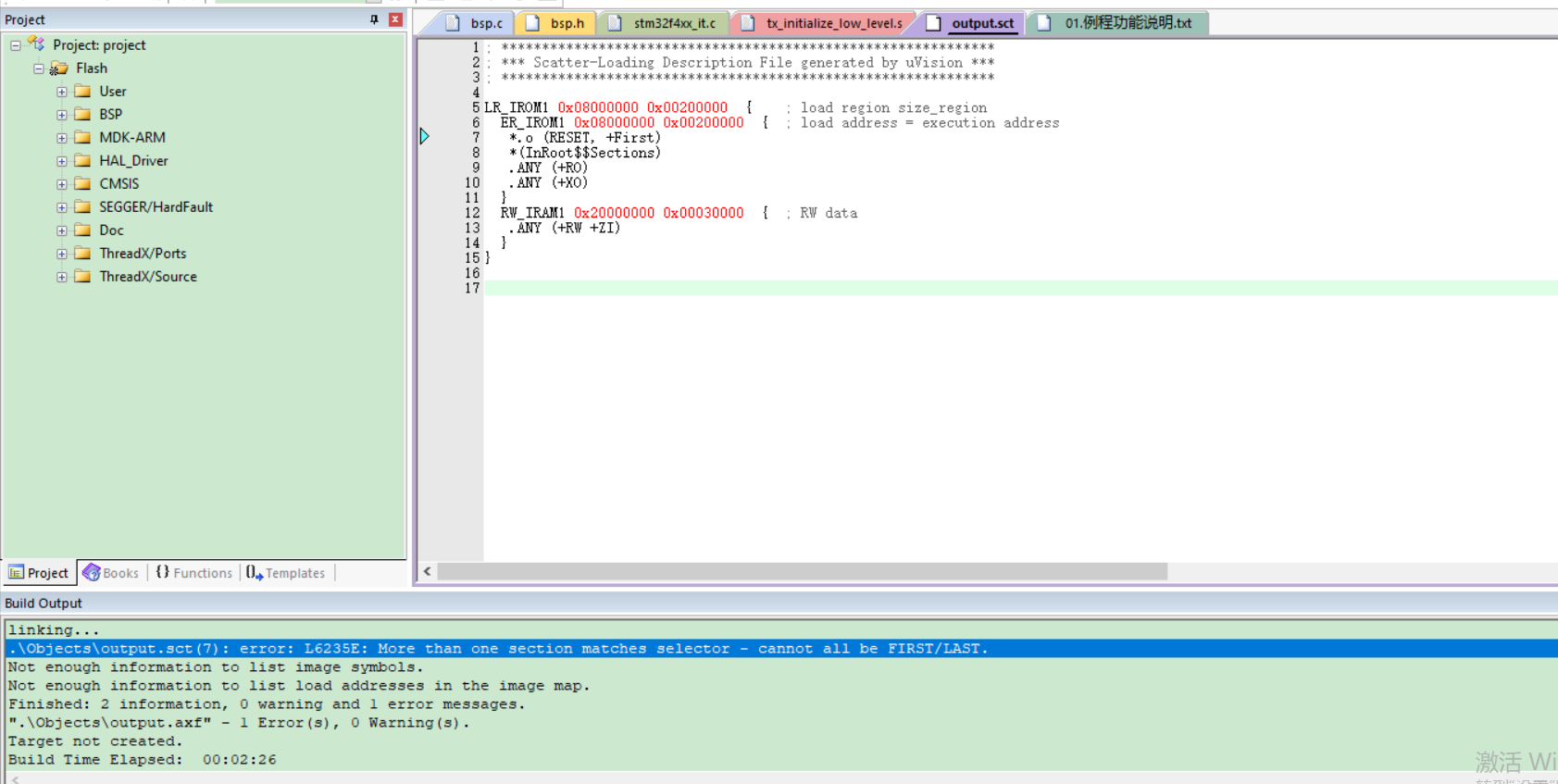Expand the BSP folder
The image size is (1558, 784).
(62, 115)
